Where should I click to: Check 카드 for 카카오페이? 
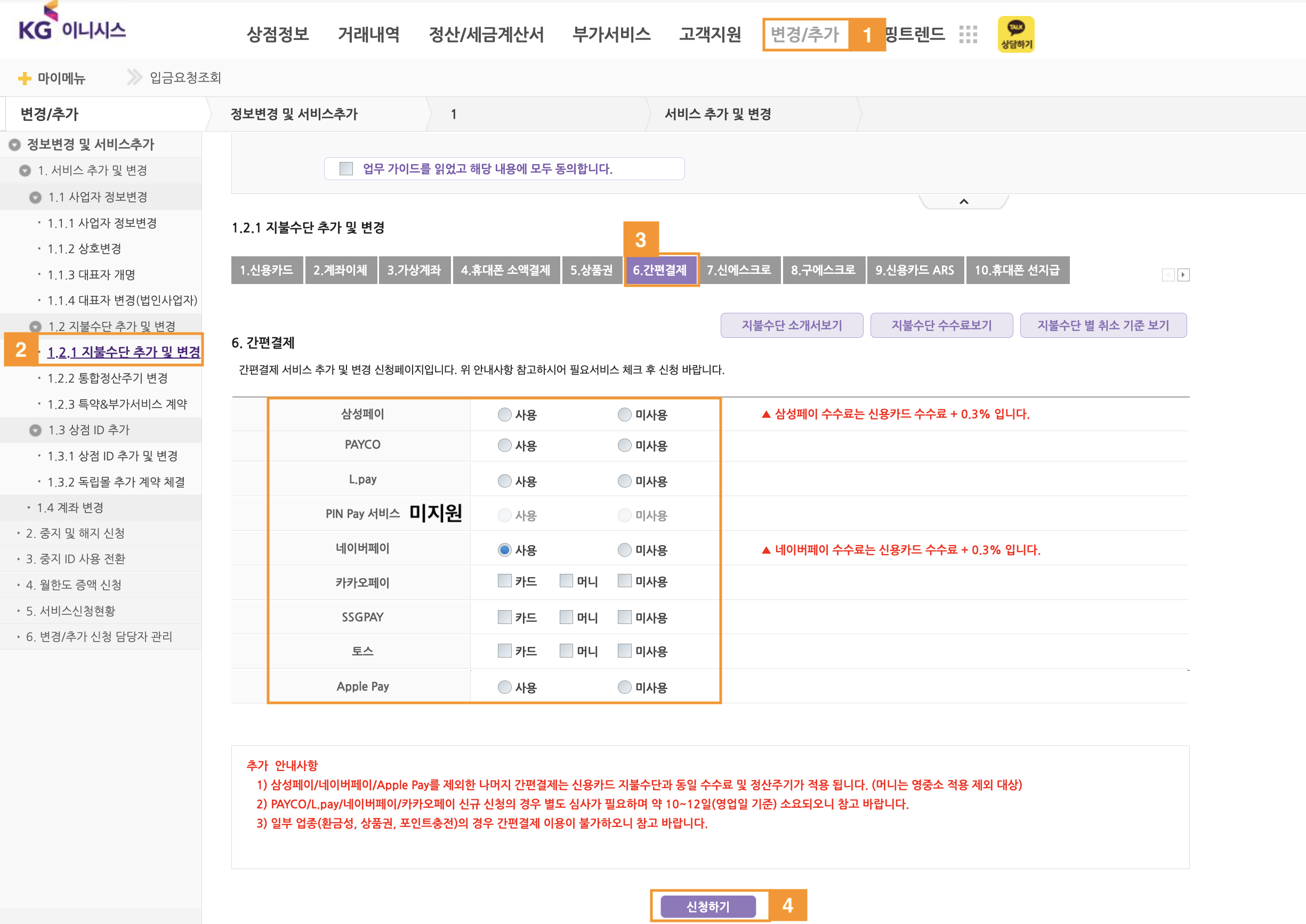point(504,581)
